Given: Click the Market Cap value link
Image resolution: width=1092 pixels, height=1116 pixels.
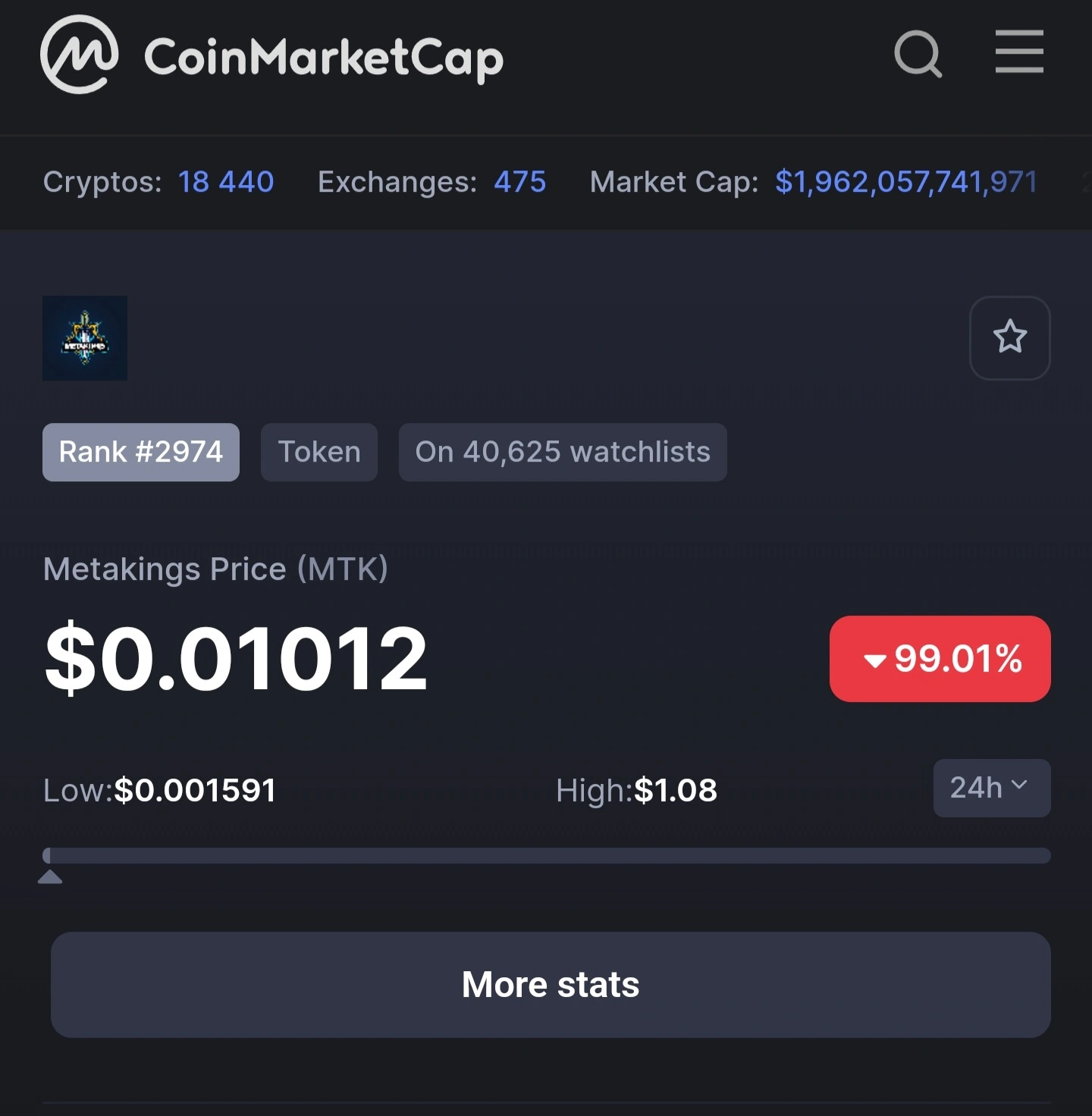Looking at the screenshot, I should 906,182.
